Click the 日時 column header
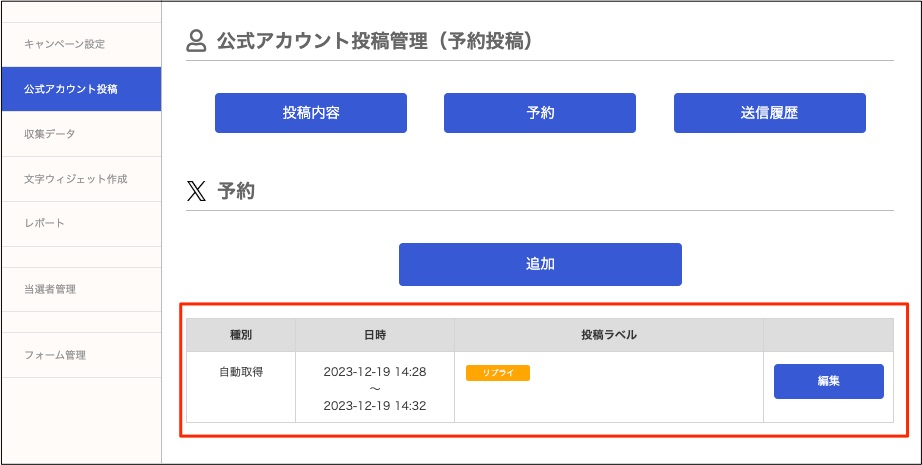The image size is (922, 465). pyautogui.click(x=375, y=335)
